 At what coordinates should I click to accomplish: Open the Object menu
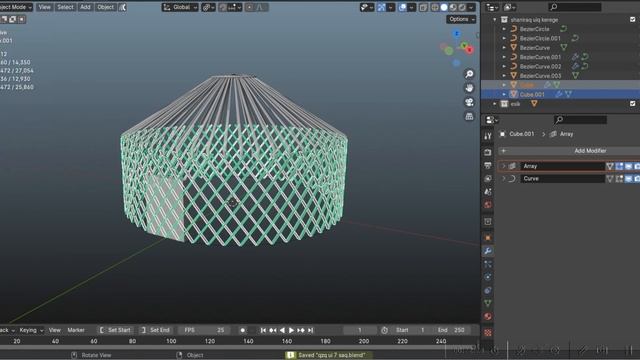105,7
